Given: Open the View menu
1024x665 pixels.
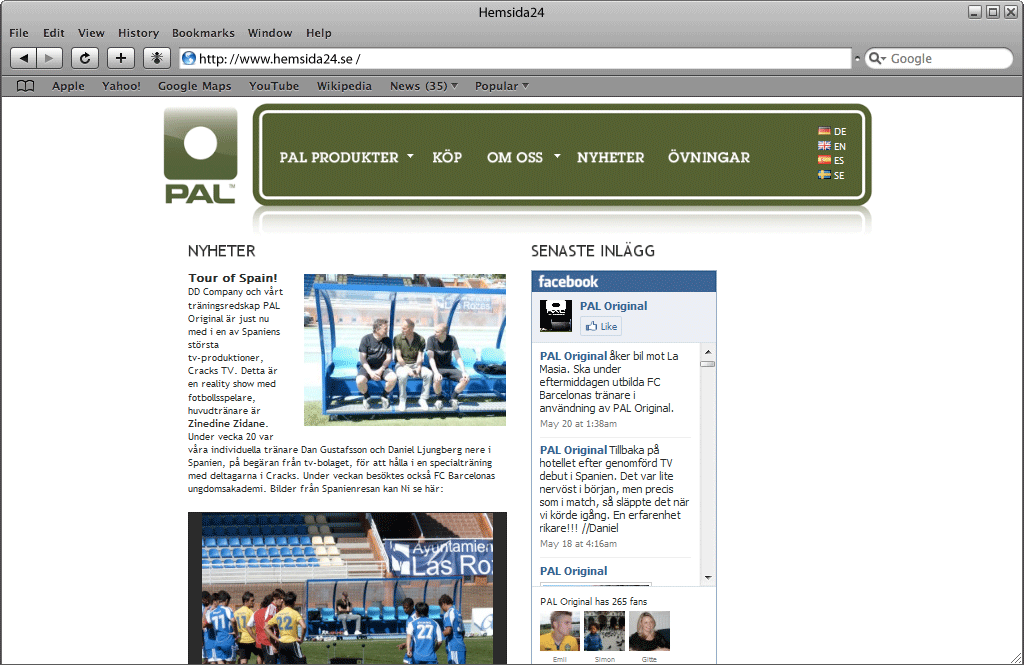Looking at the screenshot, I should tap(91, 33).
